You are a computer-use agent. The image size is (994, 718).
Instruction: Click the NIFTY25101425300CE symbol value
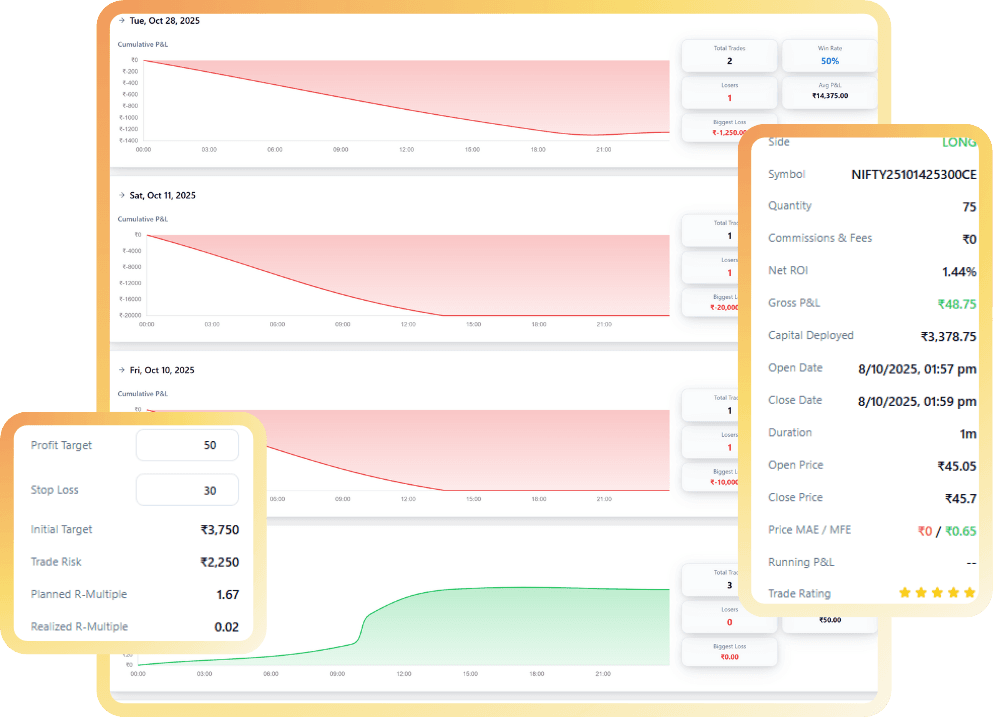913,174
